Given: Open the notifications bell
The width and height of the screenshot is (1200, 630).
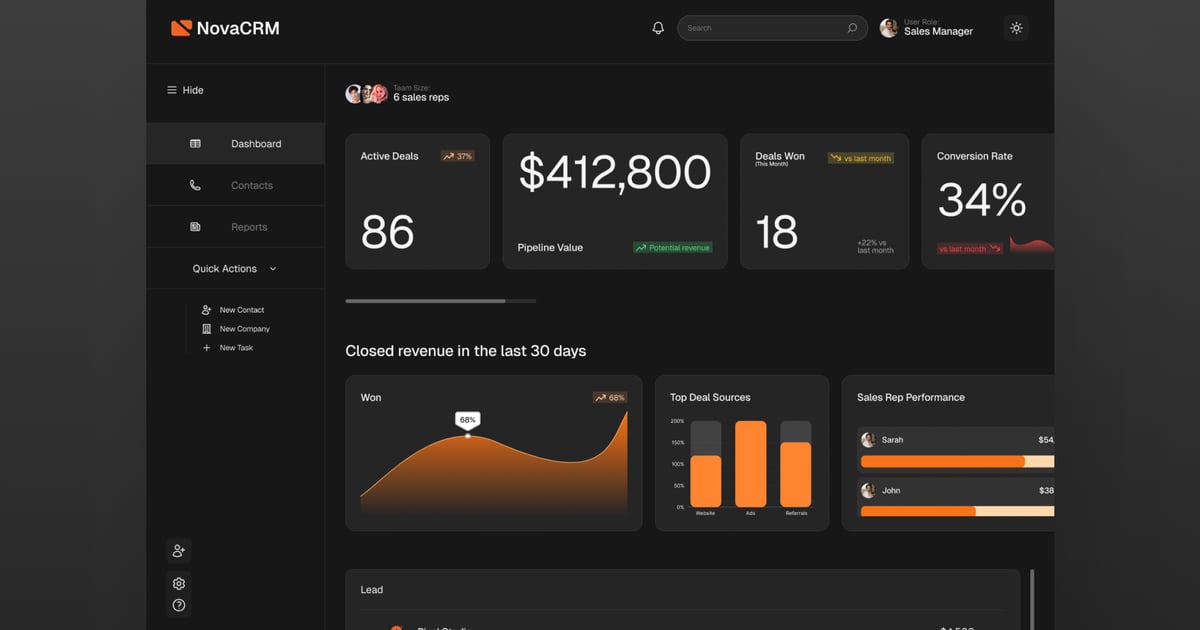Looking at the screenshot, I should (x=658, y=28).
